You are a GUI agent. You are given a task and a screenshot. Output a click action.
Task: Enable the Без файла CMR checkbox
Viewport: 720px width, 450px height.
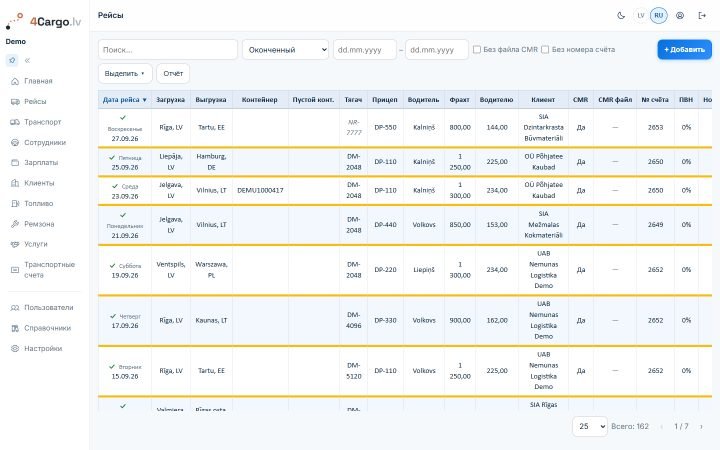tap(477, 50)
